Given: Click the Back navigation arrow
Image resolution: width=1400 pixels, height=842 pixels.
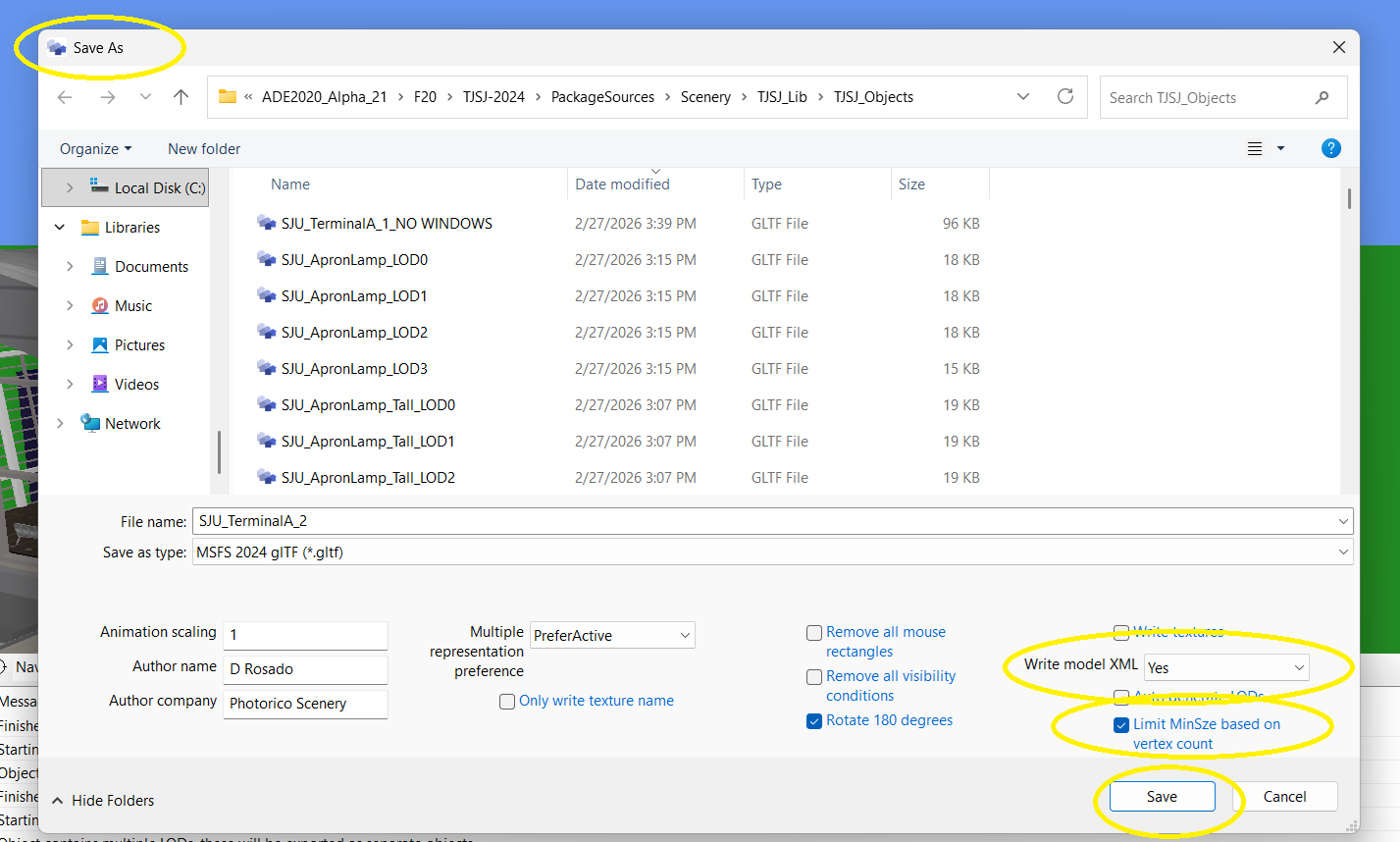Looking at the screenshot, I should [65, 97].
